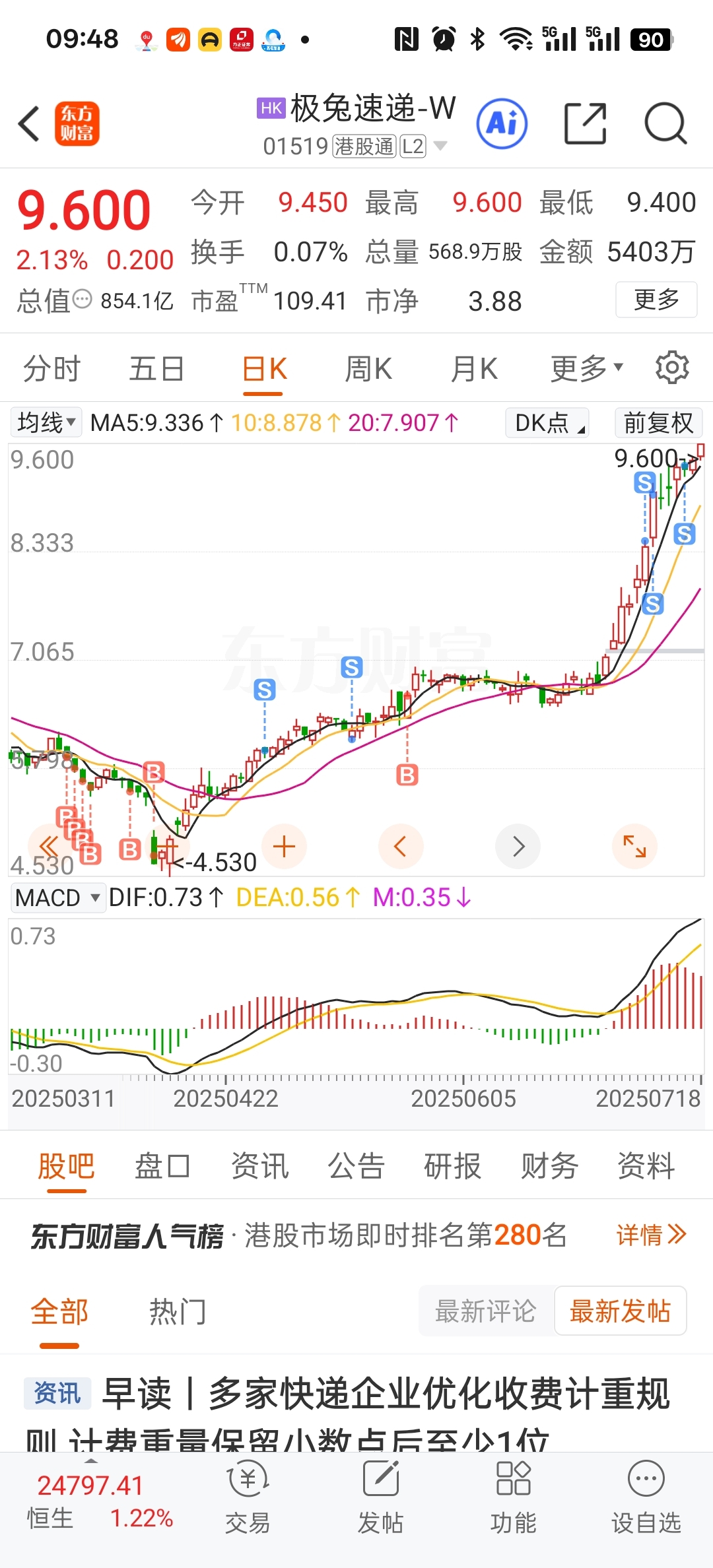Open the DK点 dropdown
This screenshot has width=713, height=1568.
pyautogui.click(x=547, y=422)
